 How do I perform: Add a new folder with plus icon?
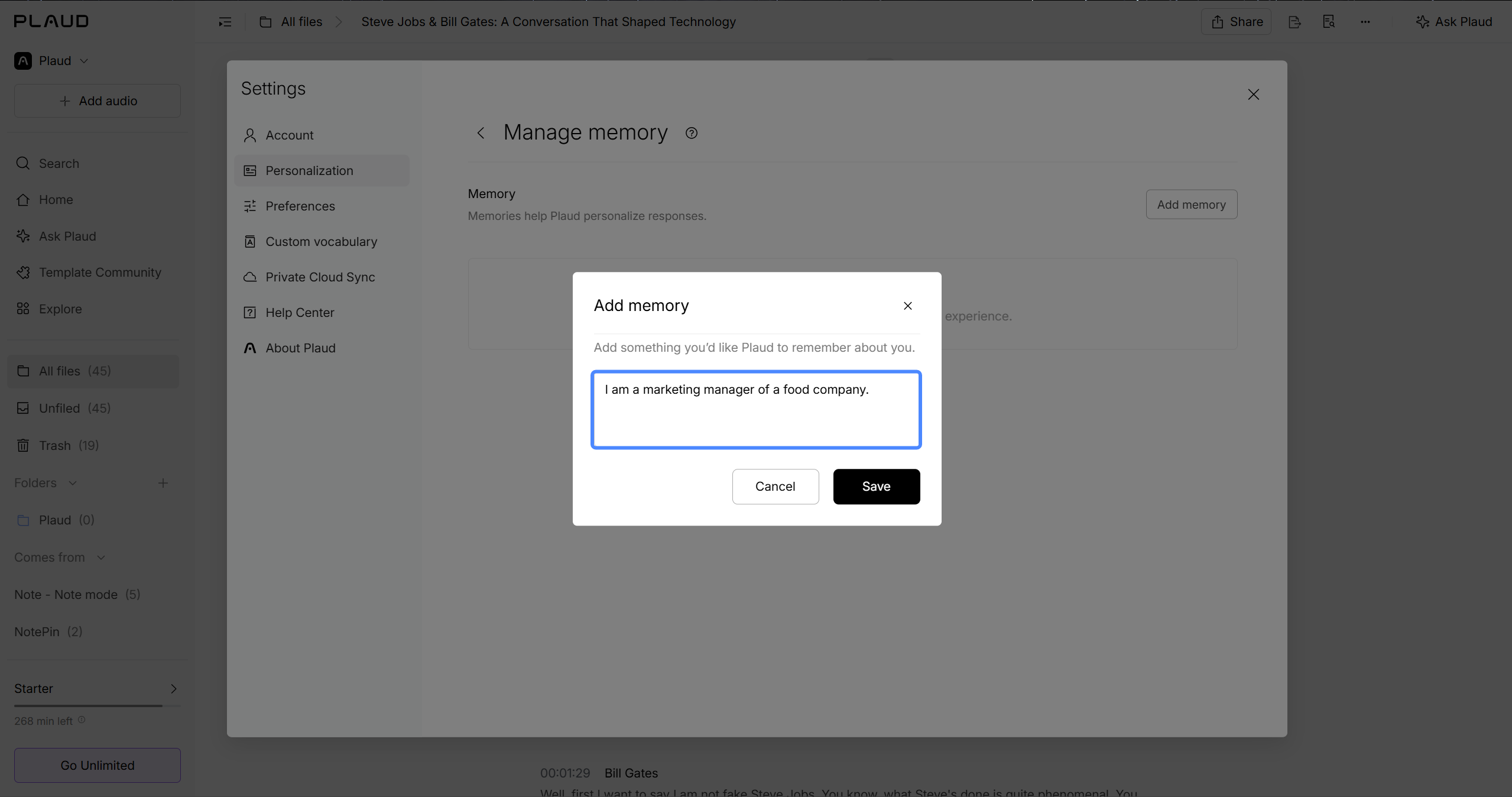click(x=163, y=483)
